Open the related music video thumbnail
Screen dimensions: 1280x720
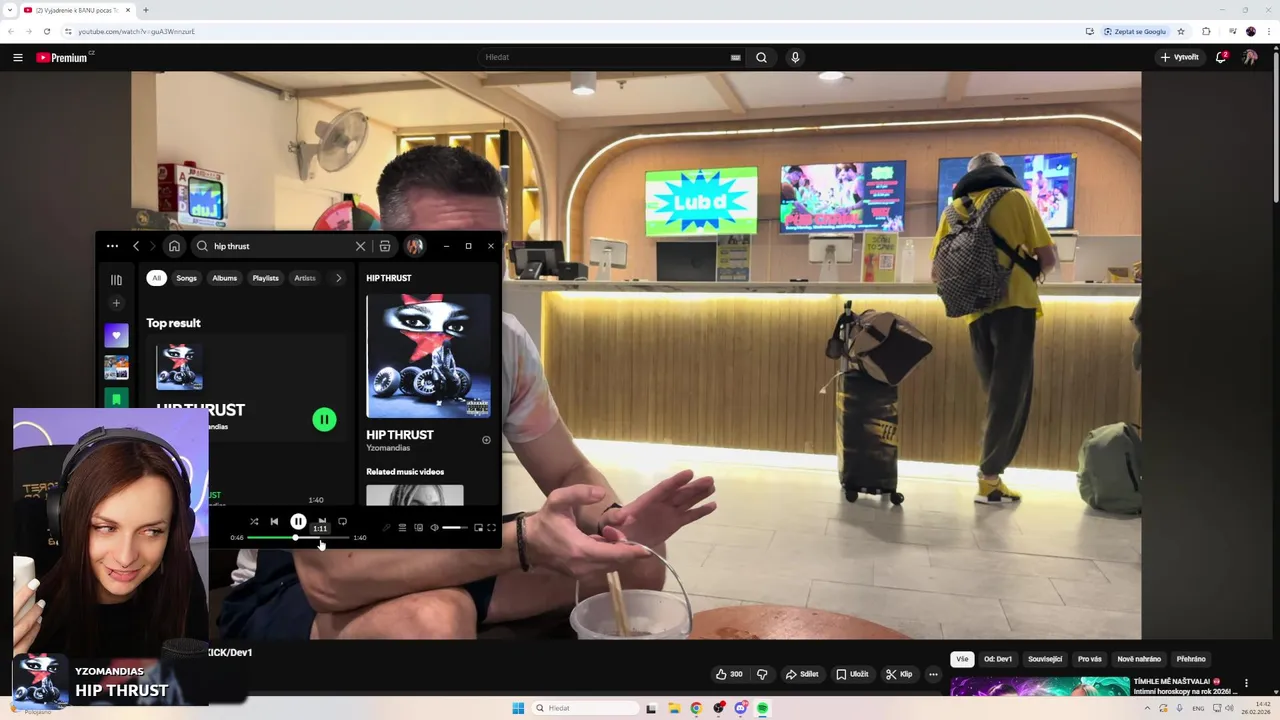click(415, 496)
